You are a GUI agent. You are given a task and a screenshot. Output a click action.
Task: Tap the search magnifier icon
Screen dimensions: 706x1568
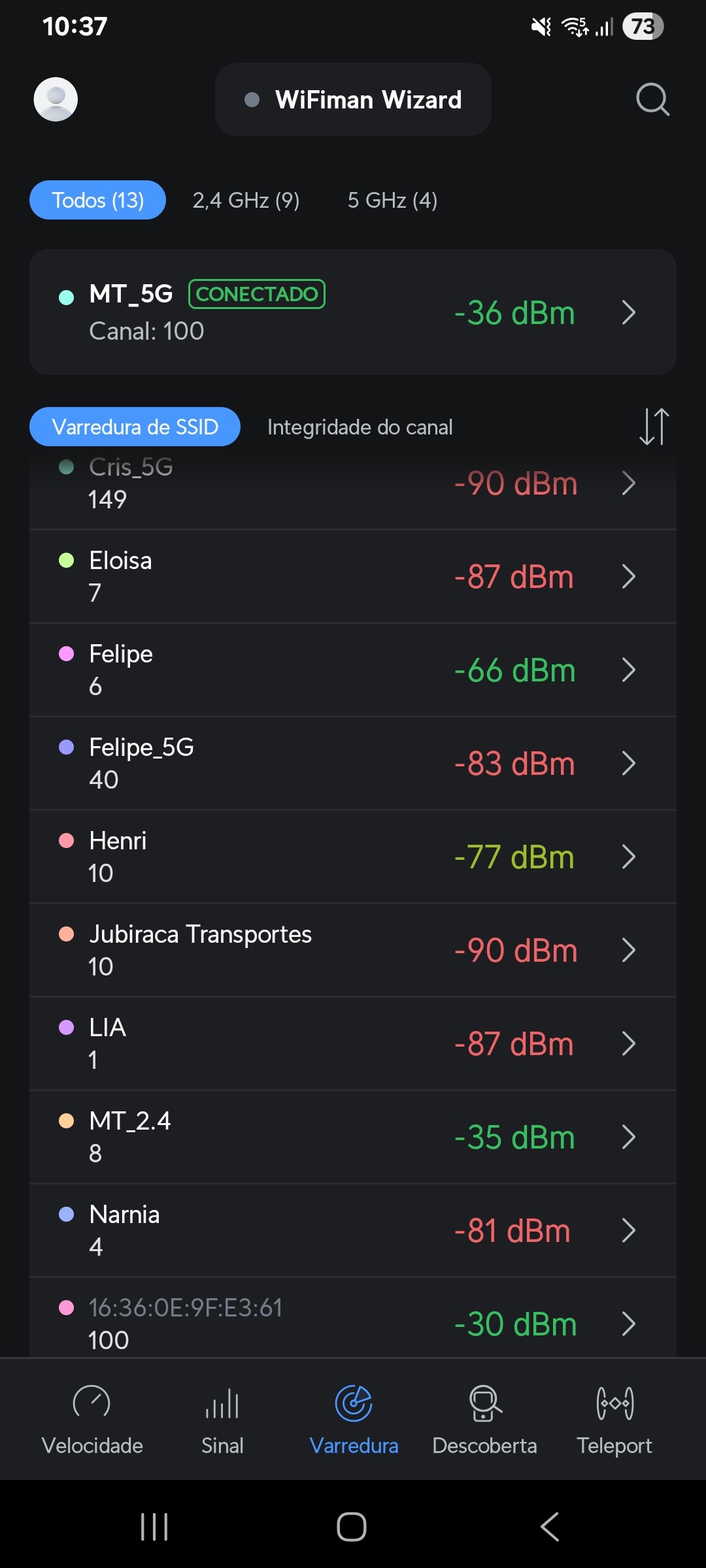click(652, 99)
